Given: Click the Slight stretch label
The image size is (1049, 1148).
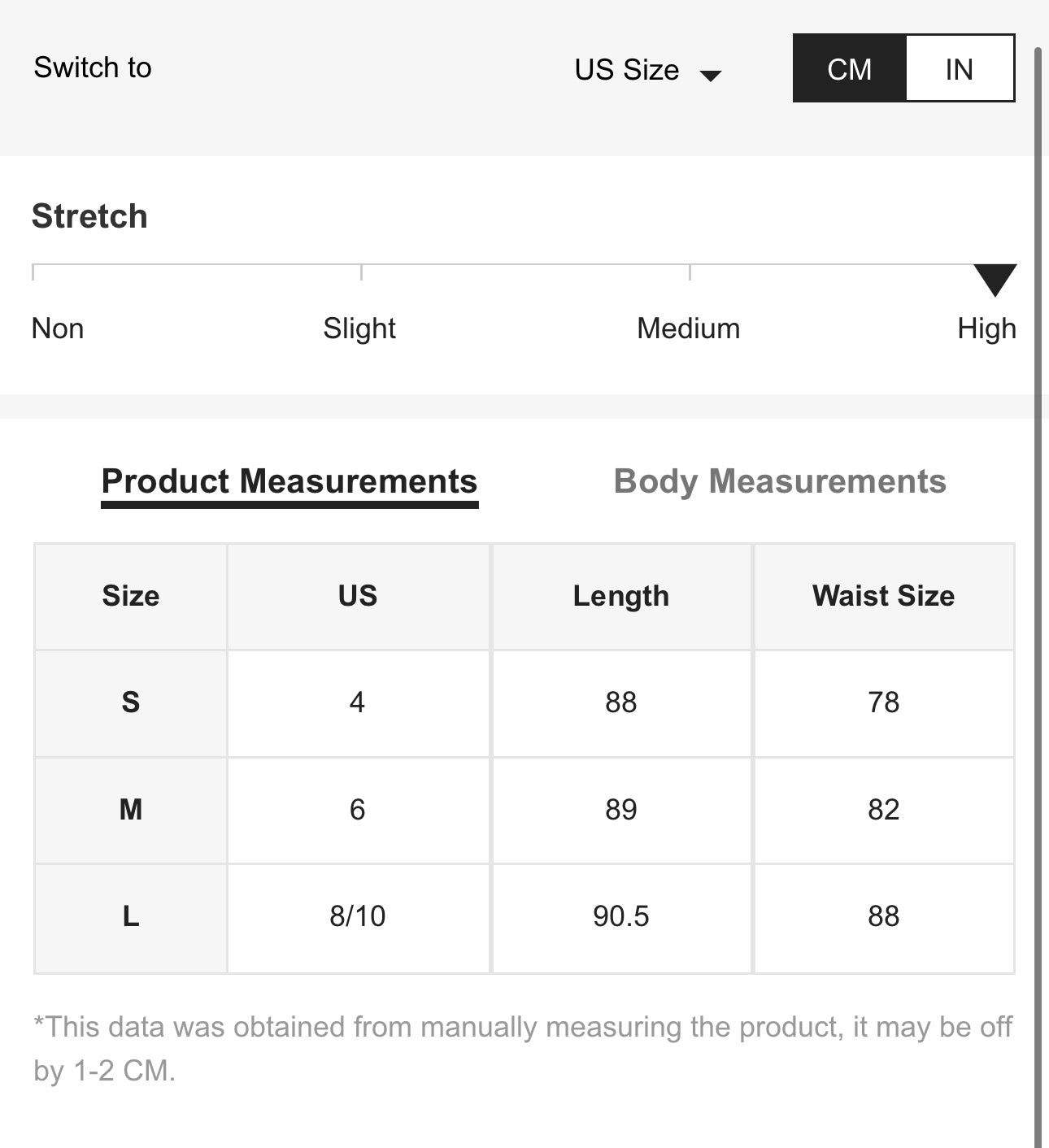Looking at the screenshot, I should pyautogui.click(x=359, y=328).
